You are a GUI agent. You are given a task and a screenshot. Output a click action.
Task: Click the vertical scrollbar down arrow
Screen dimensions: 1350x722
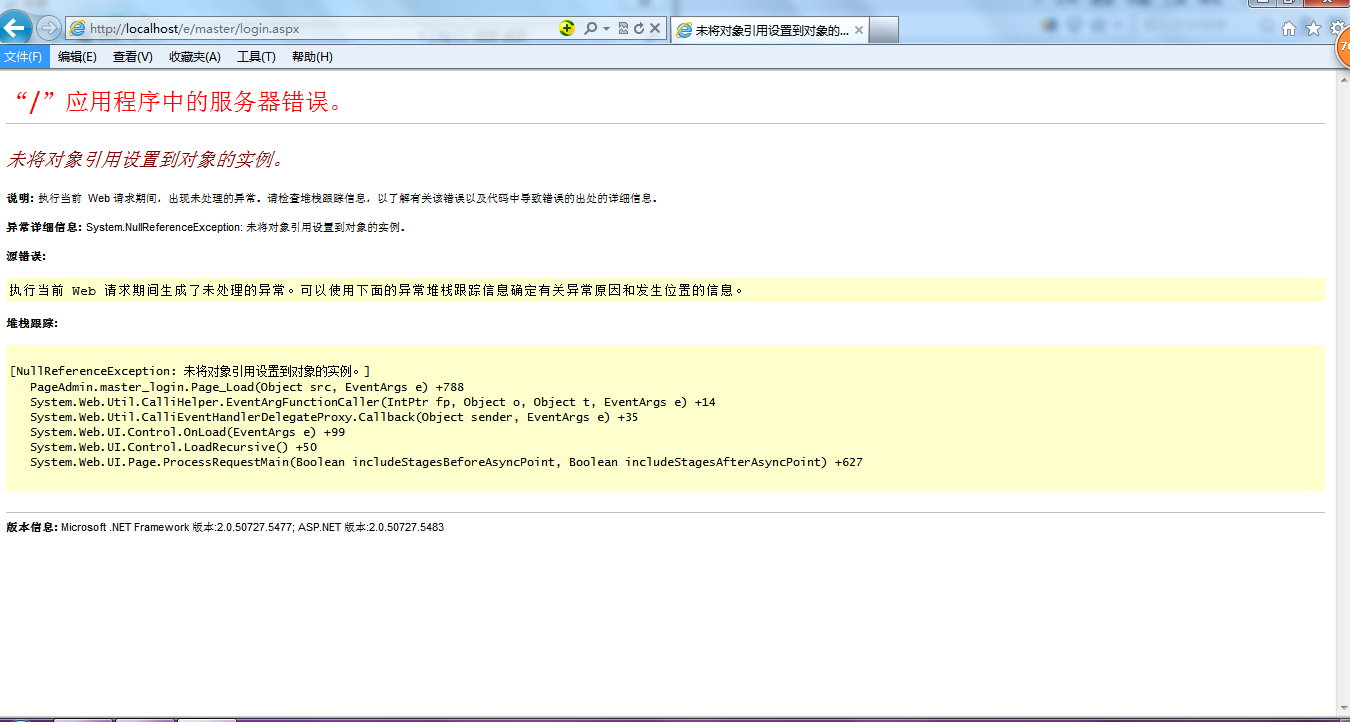[x=1342, y=709]
